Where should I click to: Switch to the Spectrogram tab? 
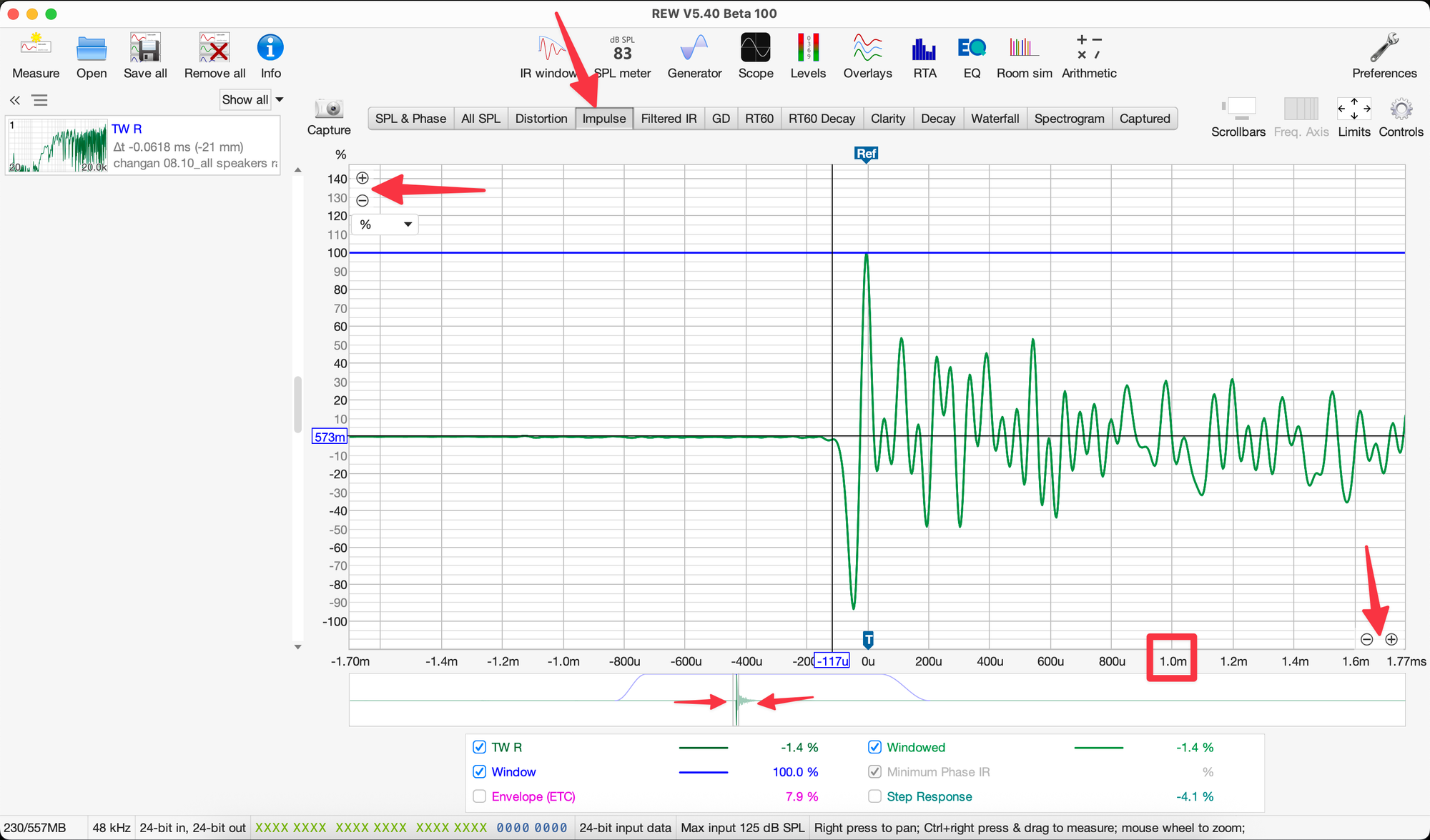tap(1069, 119)
